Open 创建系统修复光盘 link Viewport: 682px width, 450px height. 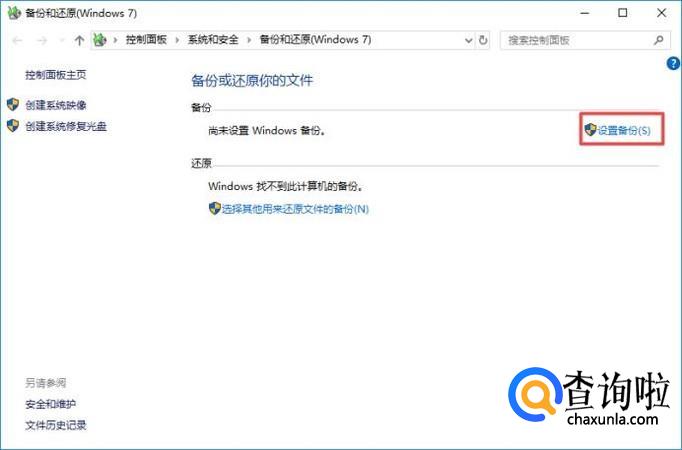pos(66,127)
